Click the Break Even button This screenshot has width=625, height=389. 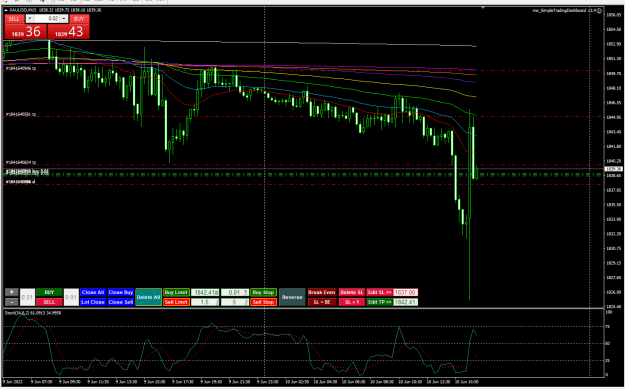pyautogui.click(x=322, y=292)
